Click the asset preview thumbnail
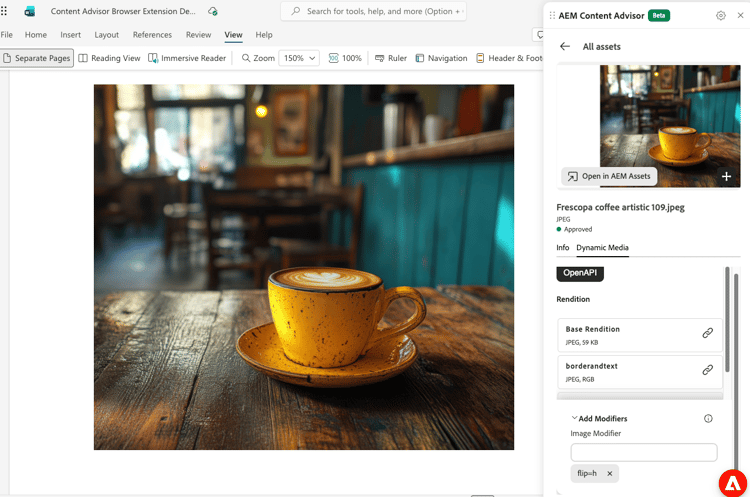Image resolution: width=750 pixels, height=497 pixels. coord(670,126)
